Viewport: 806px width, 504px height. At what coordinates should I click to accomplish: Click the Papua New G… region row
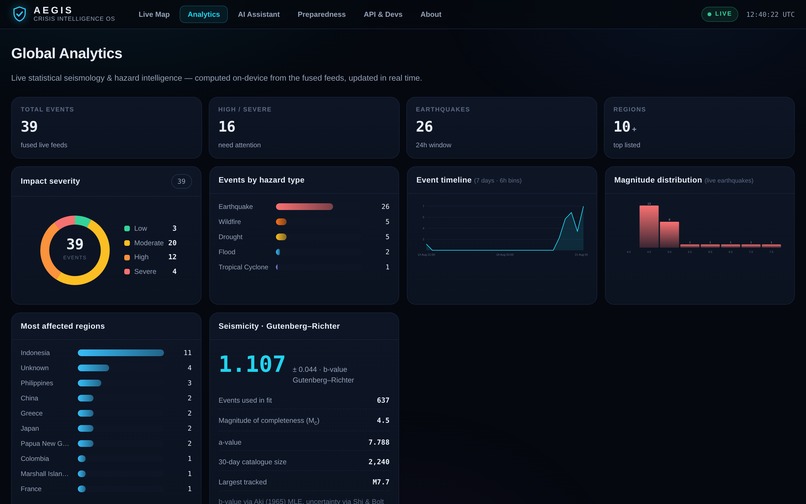pyautogui.click(x=106, y=443)
